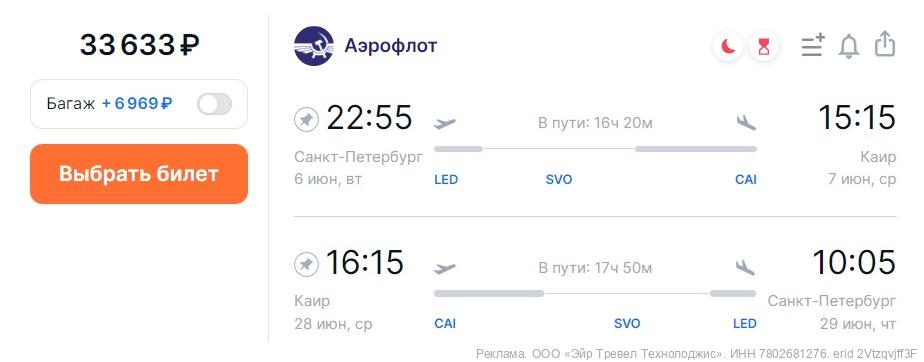Click outbound departure plane icon
Image resolution: width=924 pixels, height=362 pixels.
(x=445, y=123)
